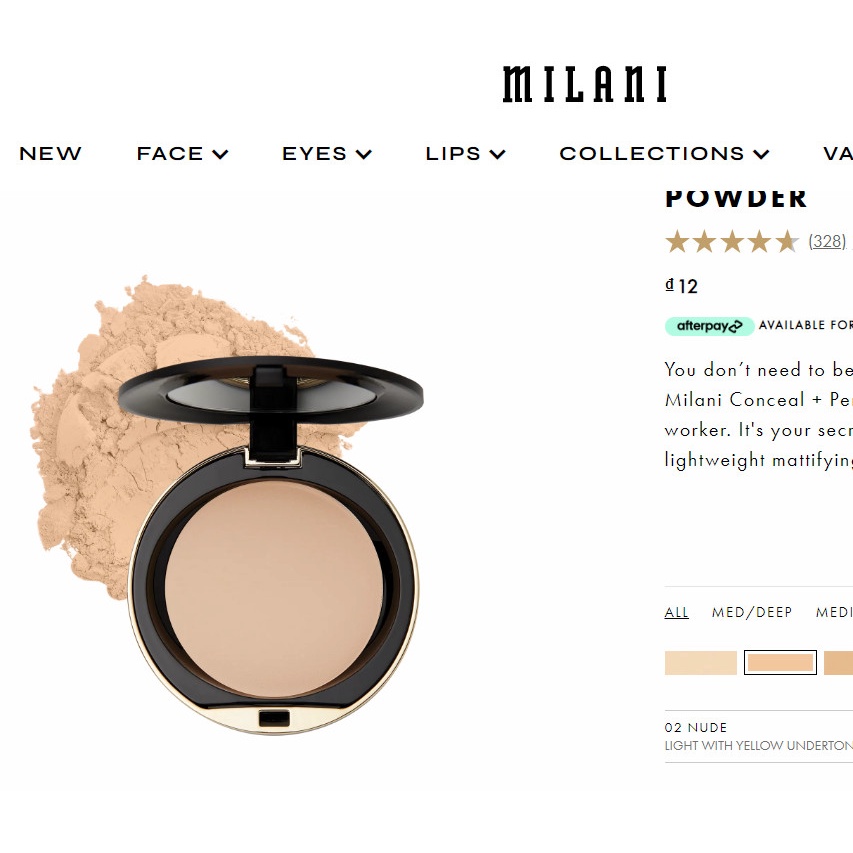Choose the outlined 02 Nude swatch
Viewport: 853px width, 853px height.
[x=780, y=663]
